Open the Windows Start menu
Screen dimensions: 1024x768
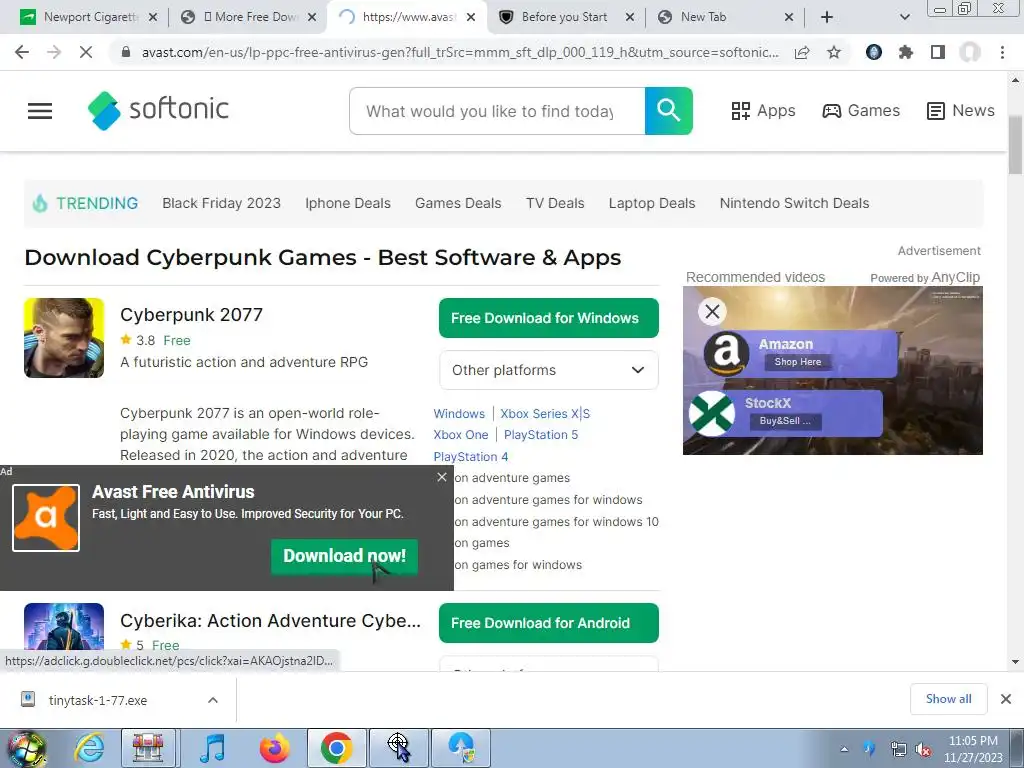[x=26, y=748]
